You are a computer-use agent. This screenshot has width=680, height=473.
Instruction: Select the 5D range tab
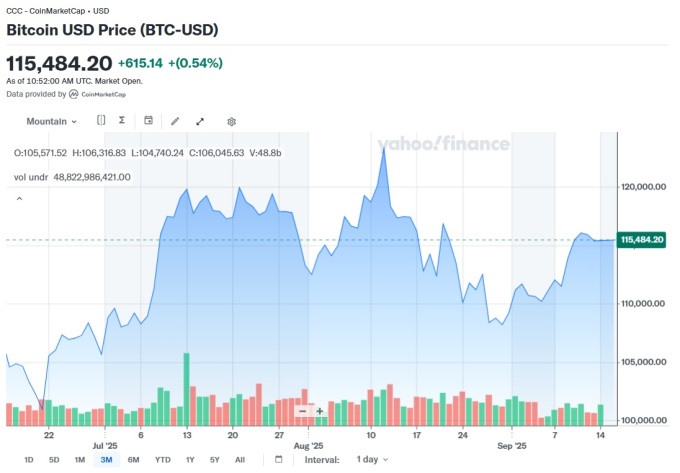[54, 460]
